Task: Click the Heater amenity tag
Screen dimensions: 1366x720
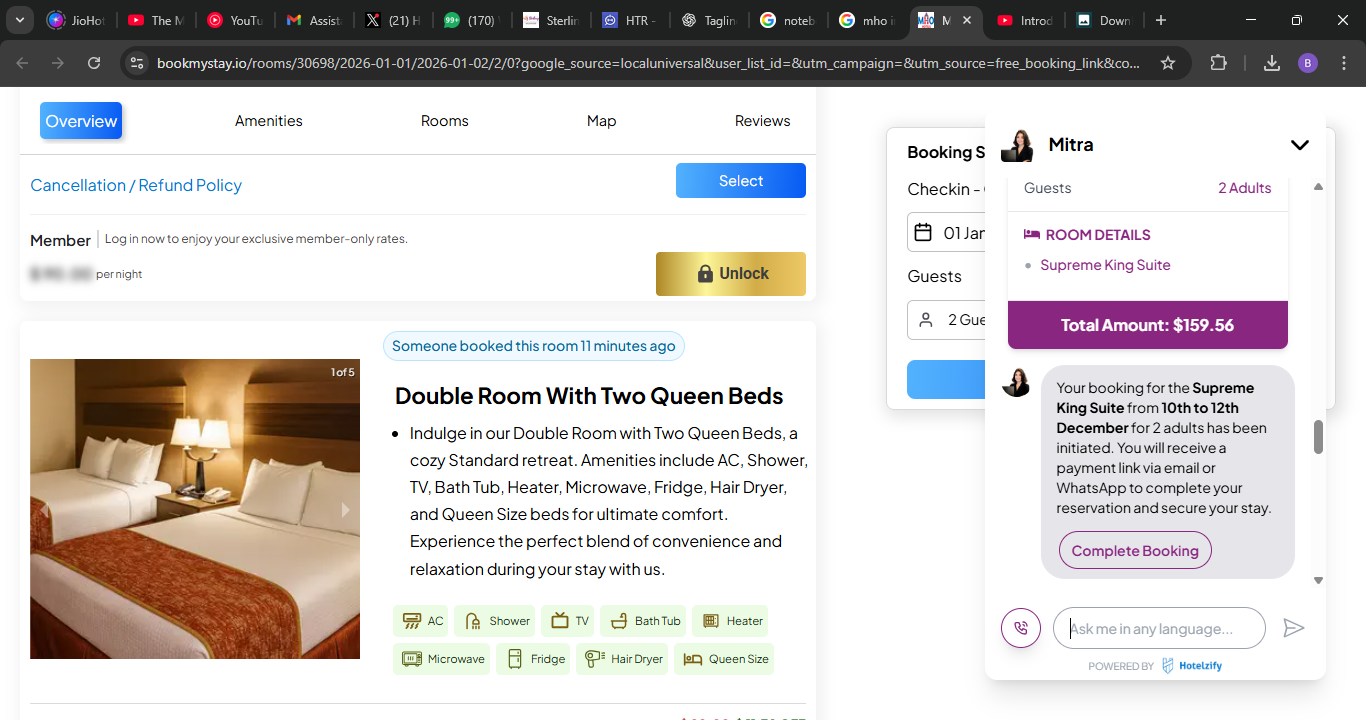Action: tap(730, 621)
